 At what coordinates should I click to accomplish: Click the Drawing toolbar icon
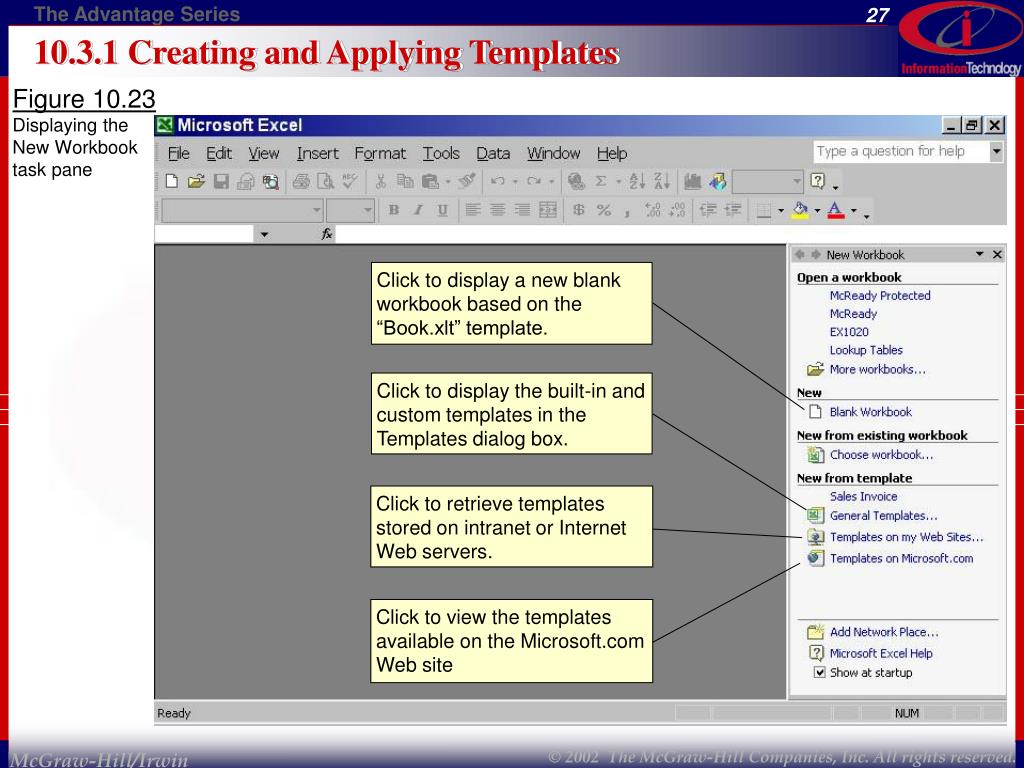pyautogui.click(x=717, y=181)
